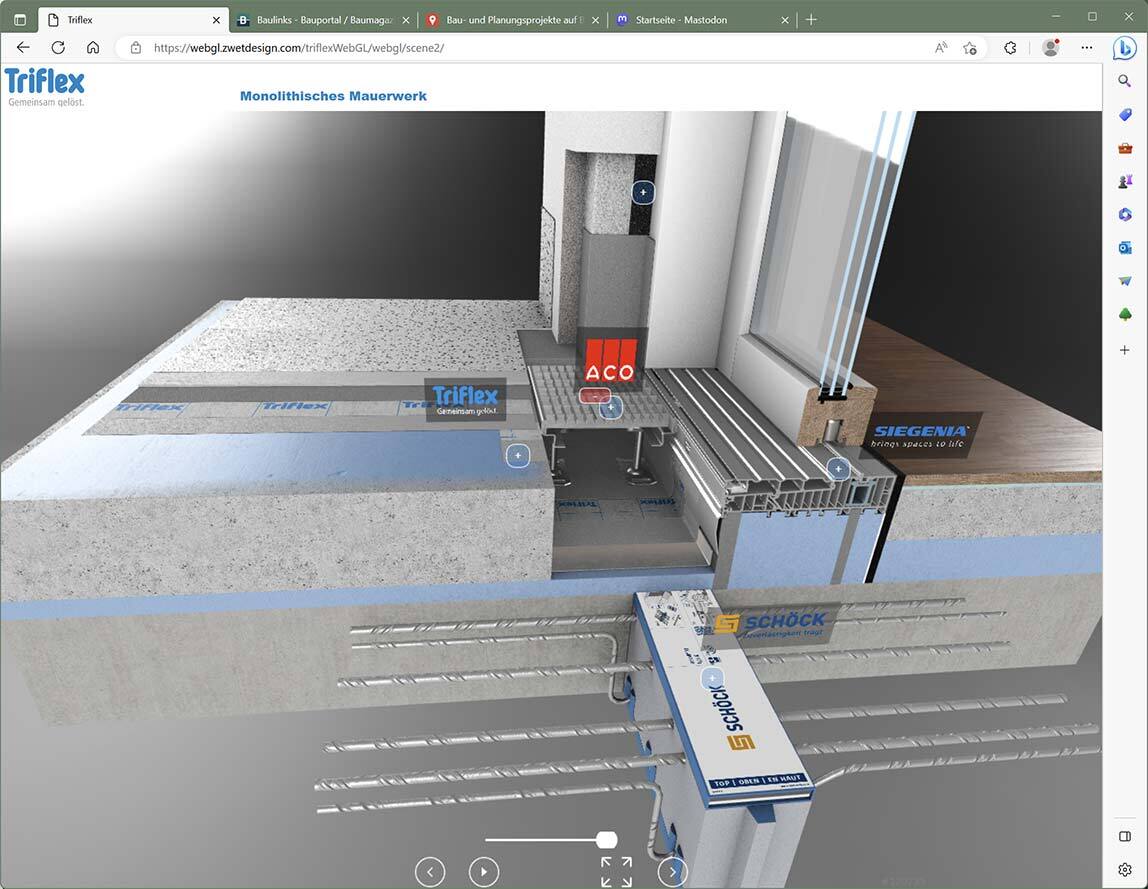
Task: Open hotspot plus on Schöck element
Action: point(712,679)
